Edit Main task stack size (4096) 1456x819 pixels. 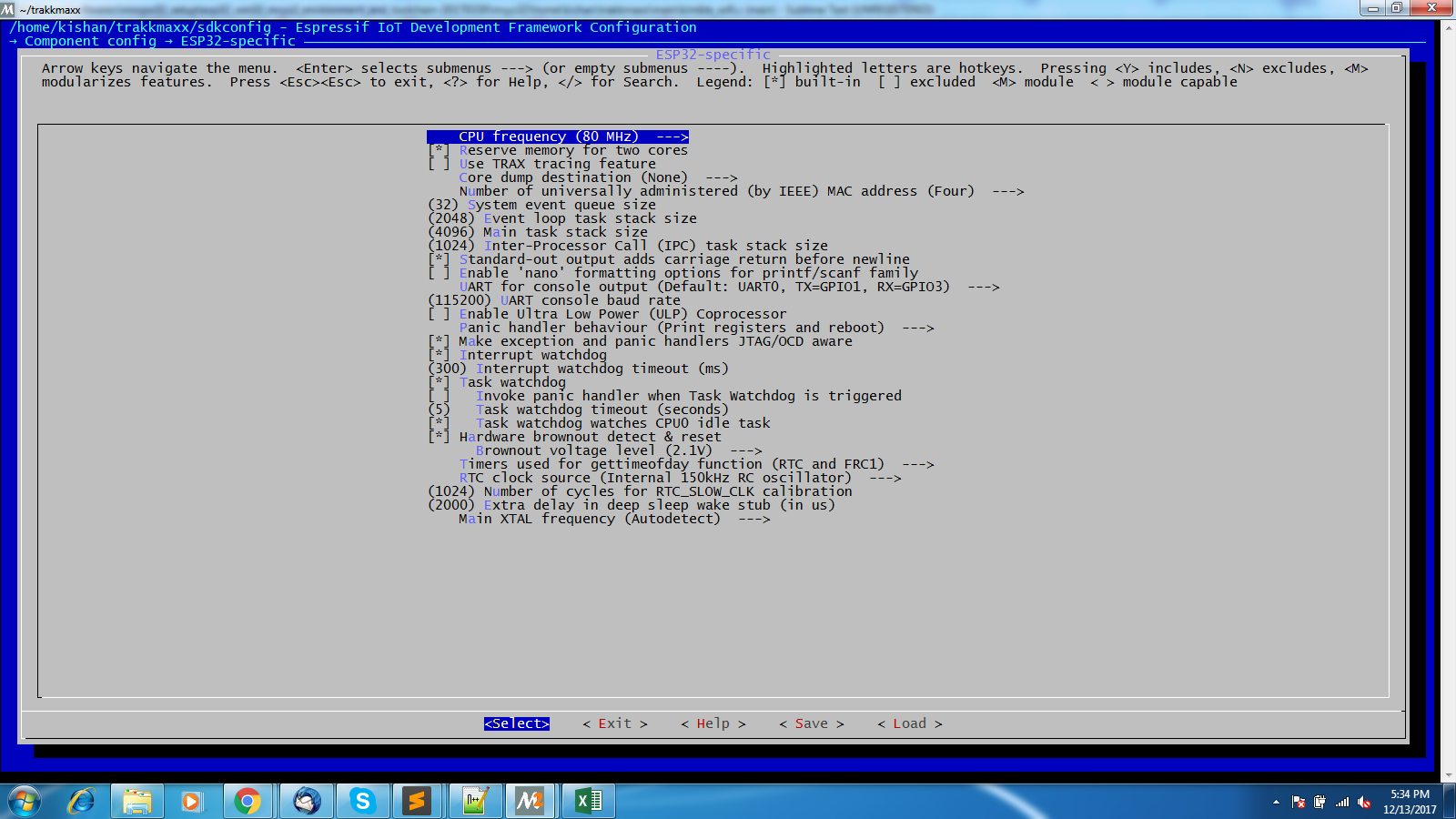tap(538, 232)
